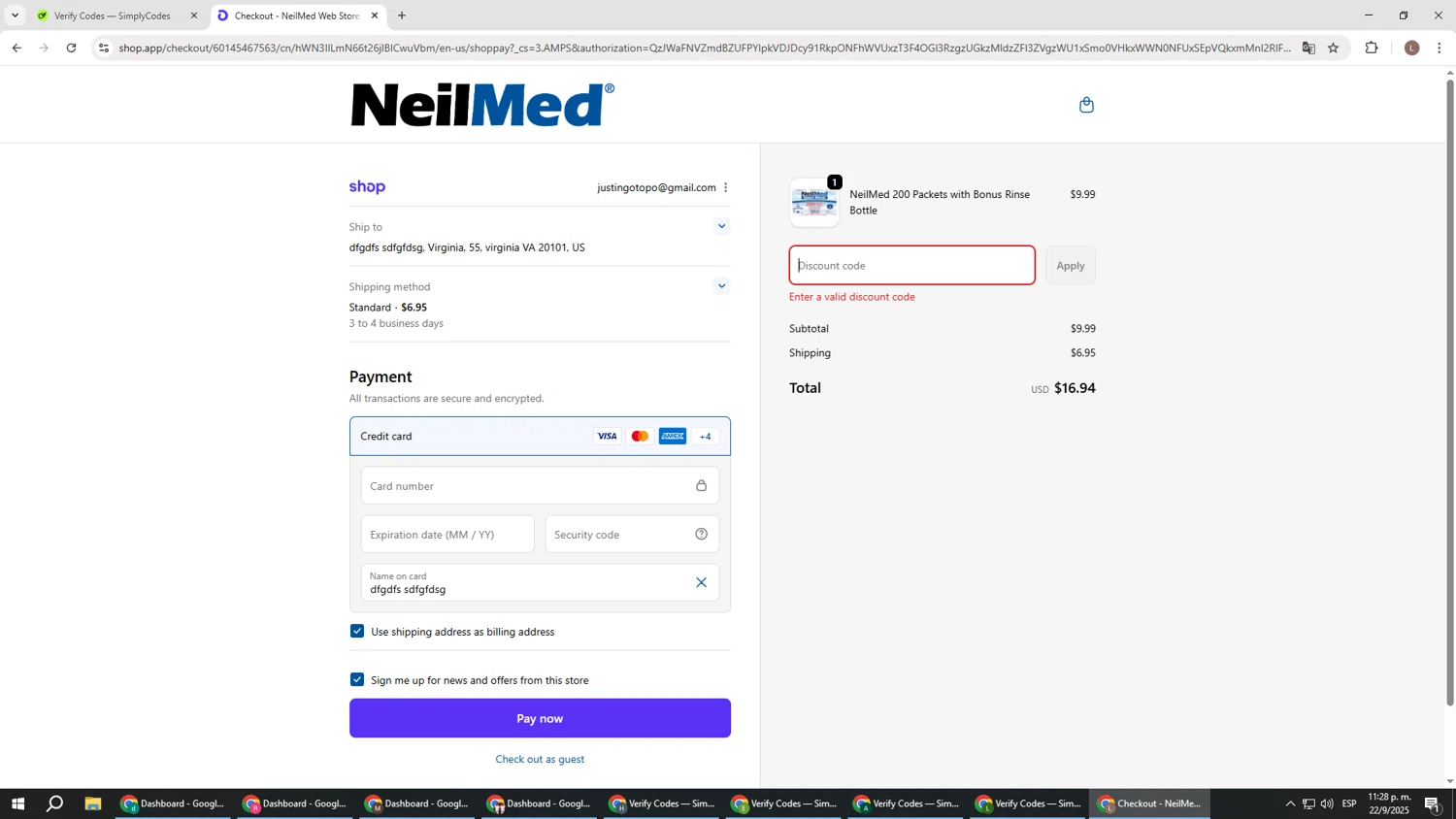Close the Verify Codes tab
This screenshot has height=819, width=1456.
193,16
